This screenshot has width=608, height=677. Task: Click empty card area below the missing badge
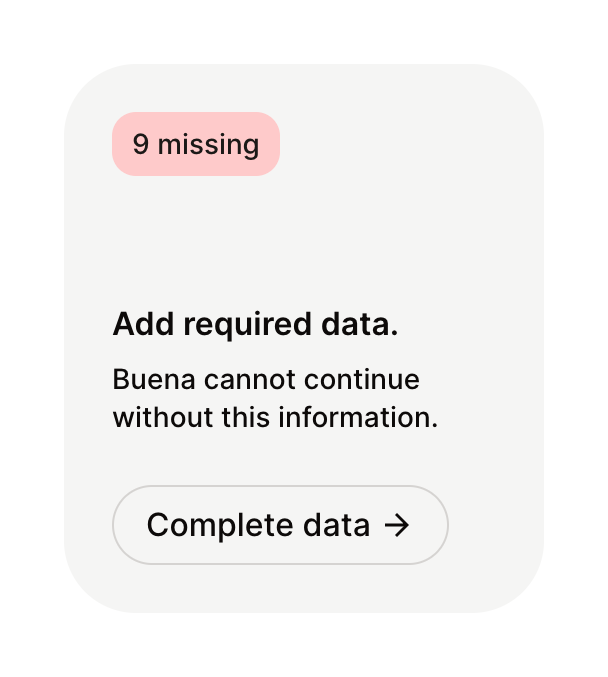point(300,240)
